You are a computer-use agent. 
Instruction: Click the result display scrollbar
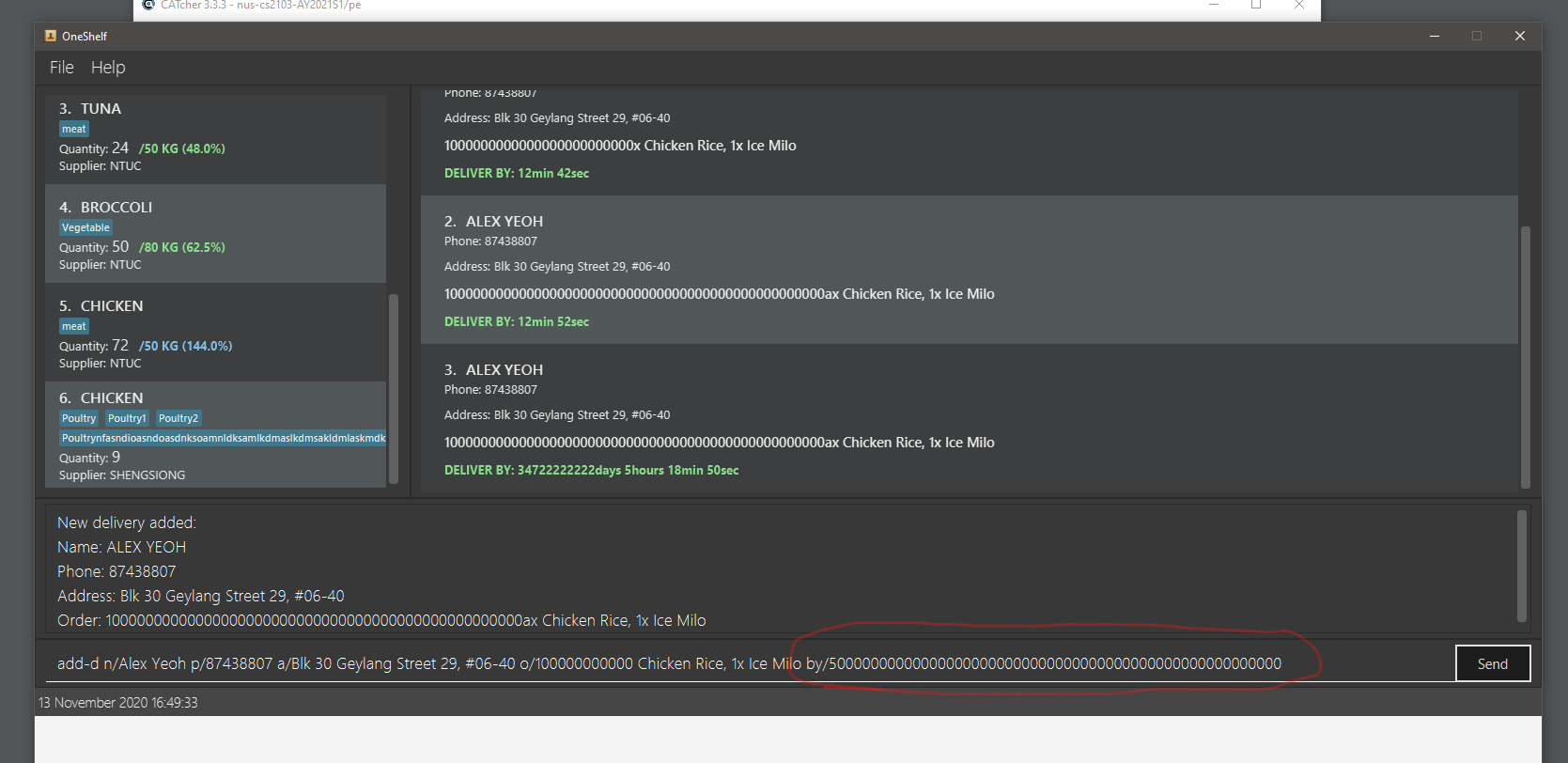tap(1522, 567)
